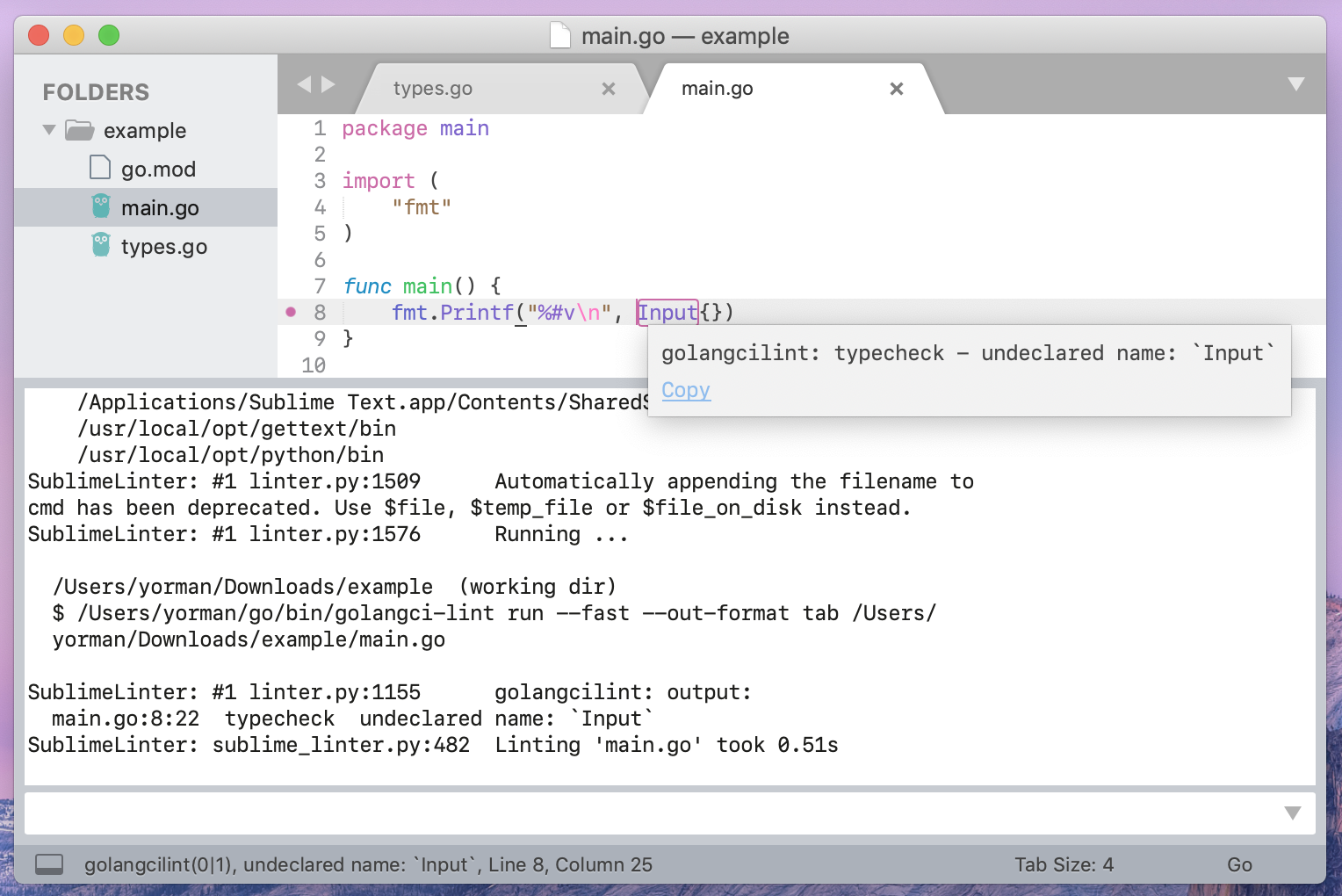The height and width of the screenshot is (896, 1342).
Task: Click the document icon next to go.mod
Action: click(x=99, y=168)
